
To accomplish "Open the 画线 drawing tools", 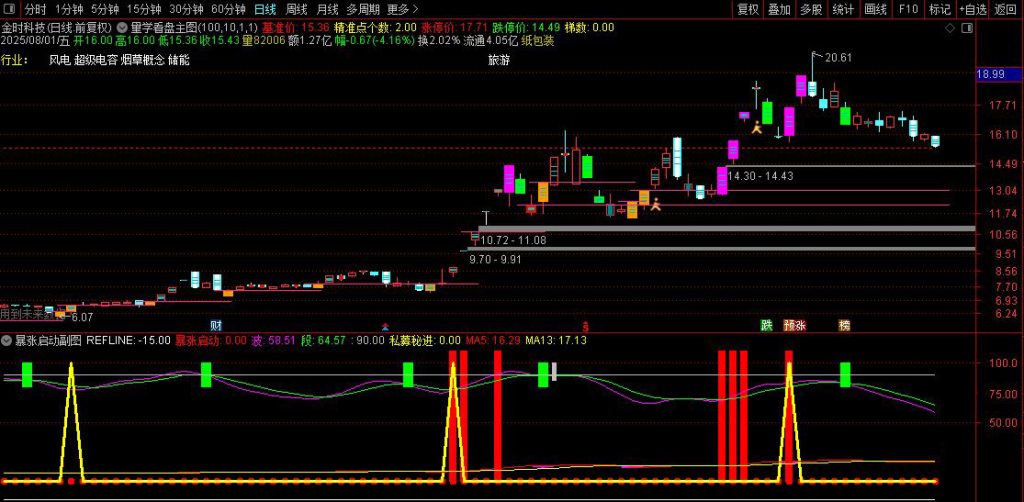I will pos(875,9).
